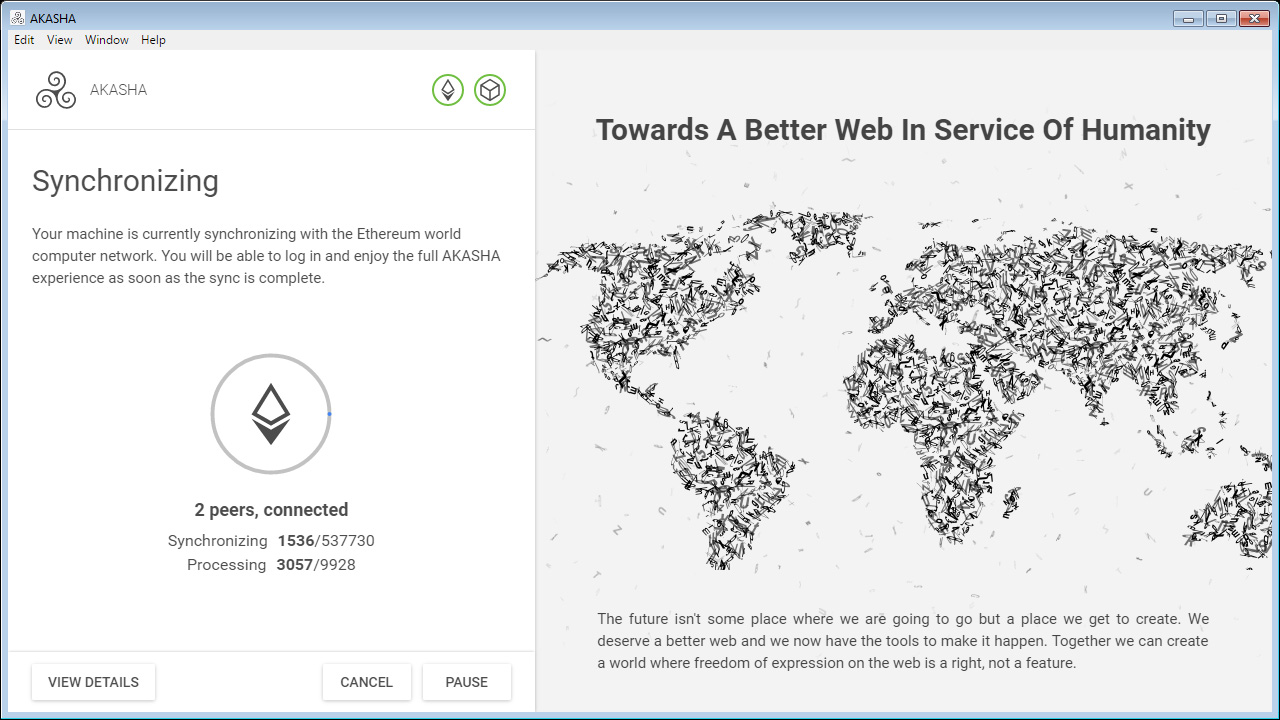Cancel the synchronization
This screenshot has height=720, width=1280.
367,682
